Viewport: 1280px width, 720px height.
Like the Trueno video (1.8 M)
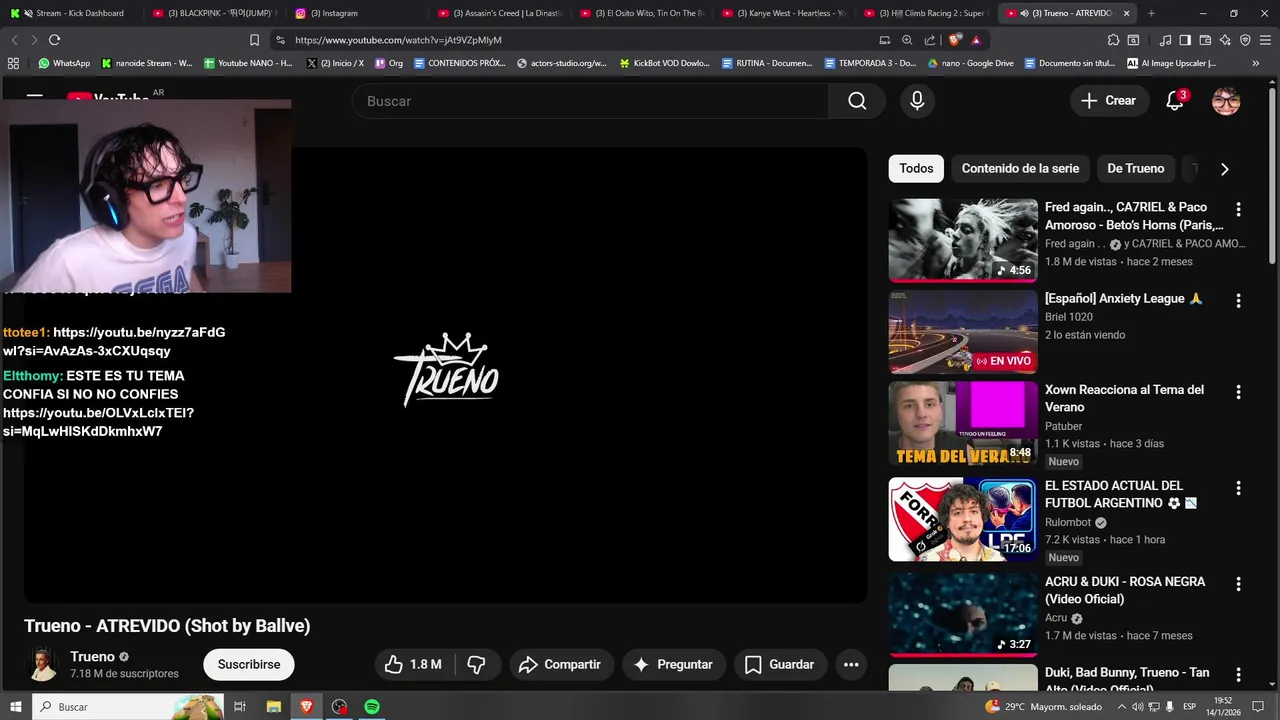pos(414,664)
